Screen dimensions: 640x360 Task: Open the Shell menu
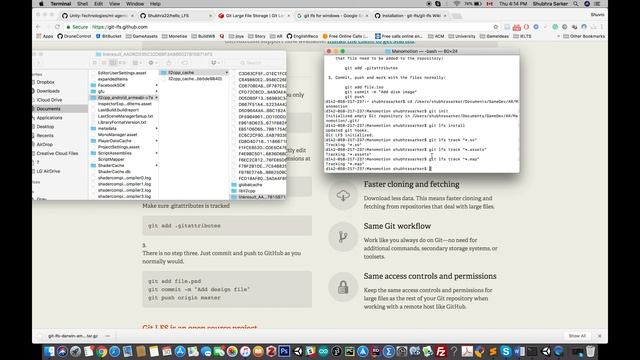pyautogui.click(x=82, y=4)
